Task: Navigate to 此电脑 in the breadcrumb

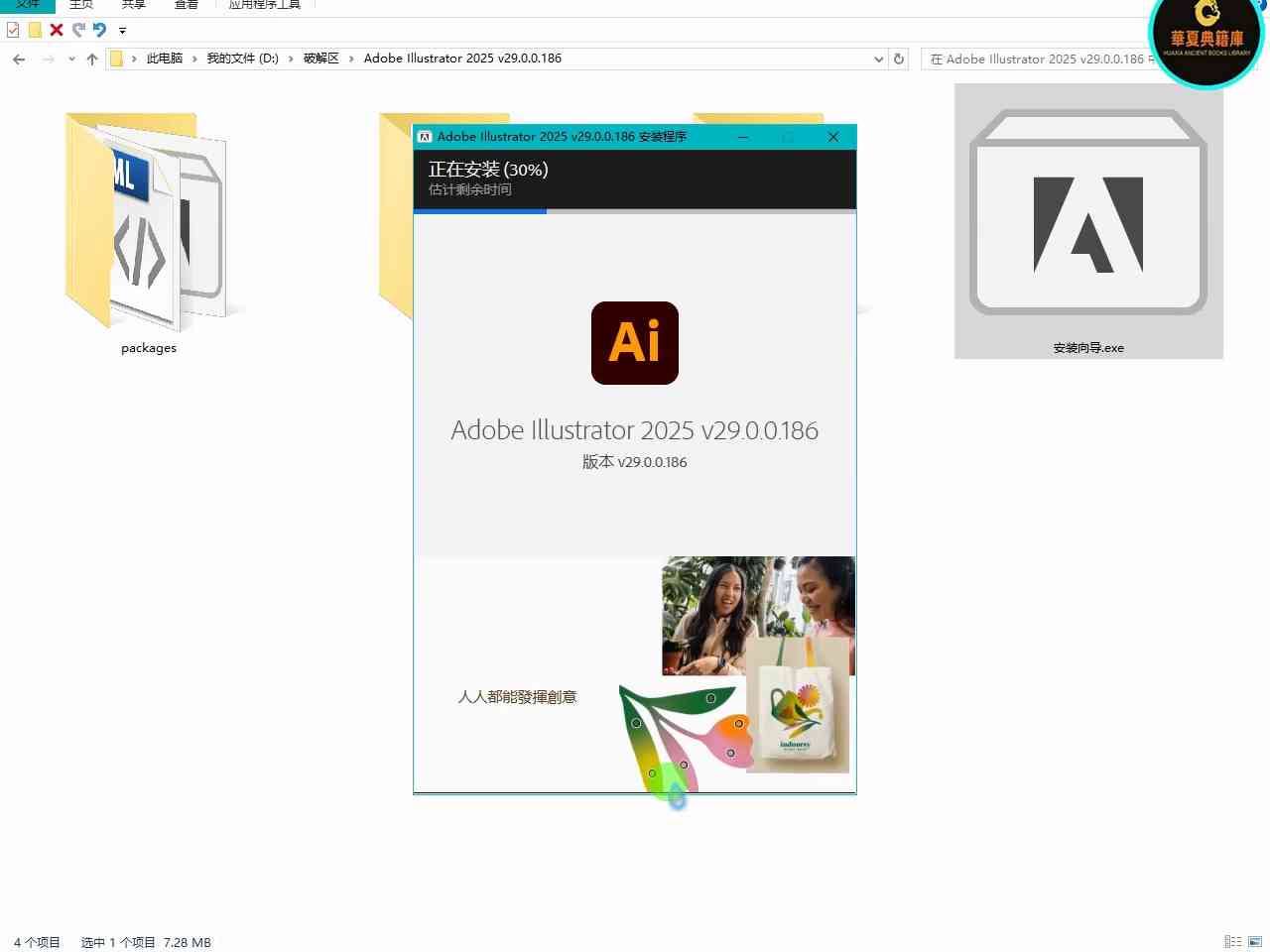Action: click(165, 59)
